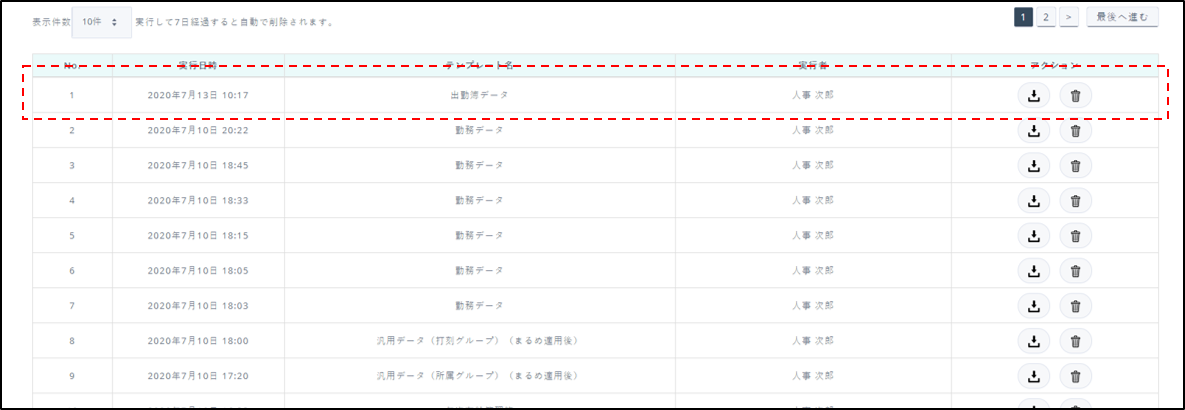The image size is (1185, 410).
Task: Open the 表示件数 10件 dropdown
Action: click(x=101, y=21)
